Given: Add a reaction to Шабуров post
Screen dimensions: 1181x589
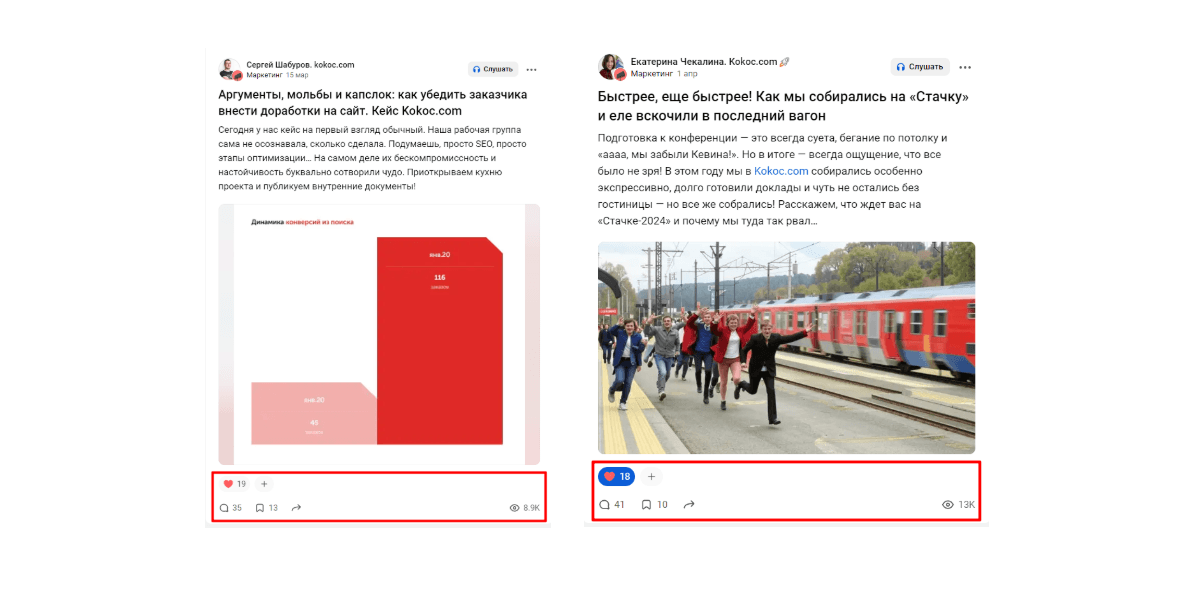Looking at the screenshot, I should pyautogui.click(x=264, y=484).
